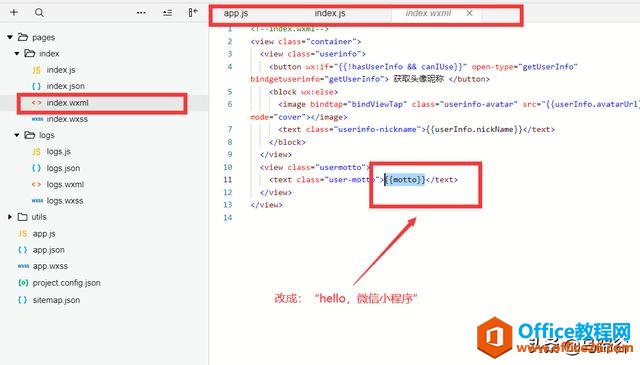
Task: Click line number 5 in the gutter
Action: (x=230, y=92)
